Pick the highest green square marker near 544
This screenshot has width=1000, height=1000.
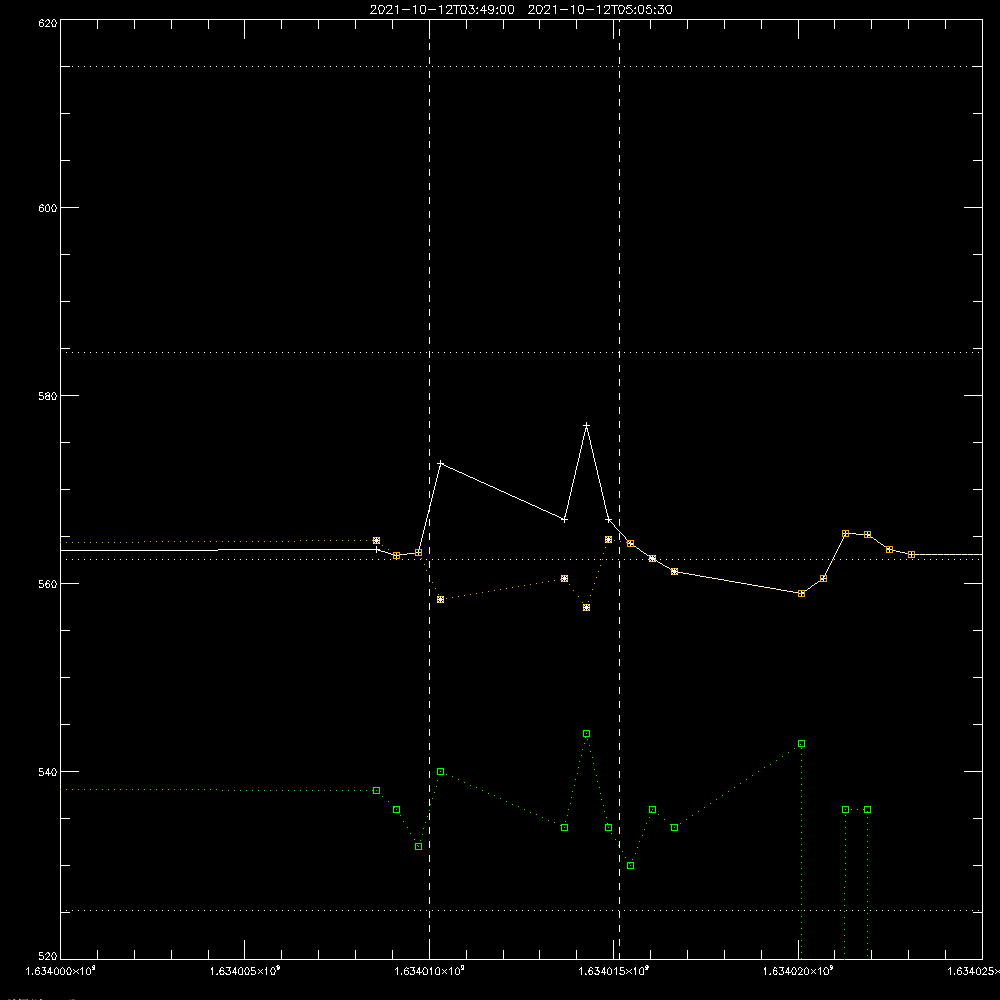[x=587, y=733]
